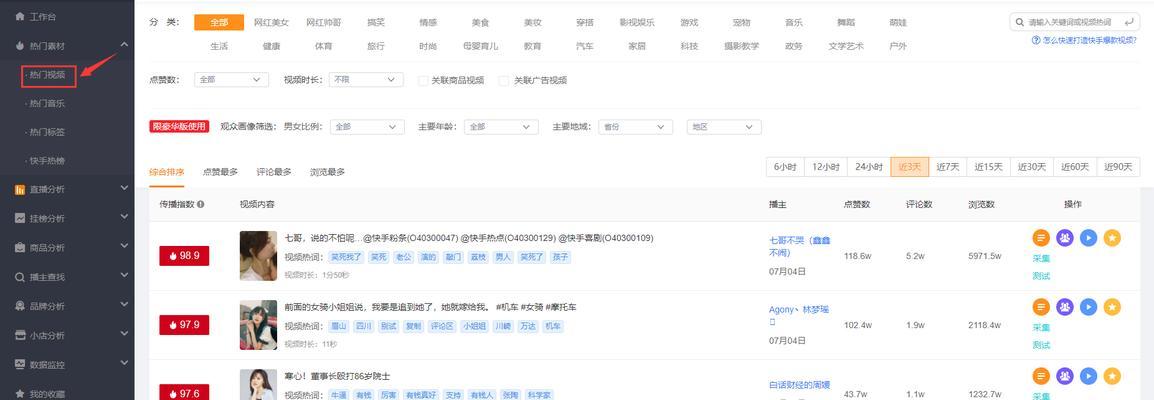Click the 眉山 hot-word tag
The height and width of the screenshot is (400, 1154).
(x=338, y=326)
